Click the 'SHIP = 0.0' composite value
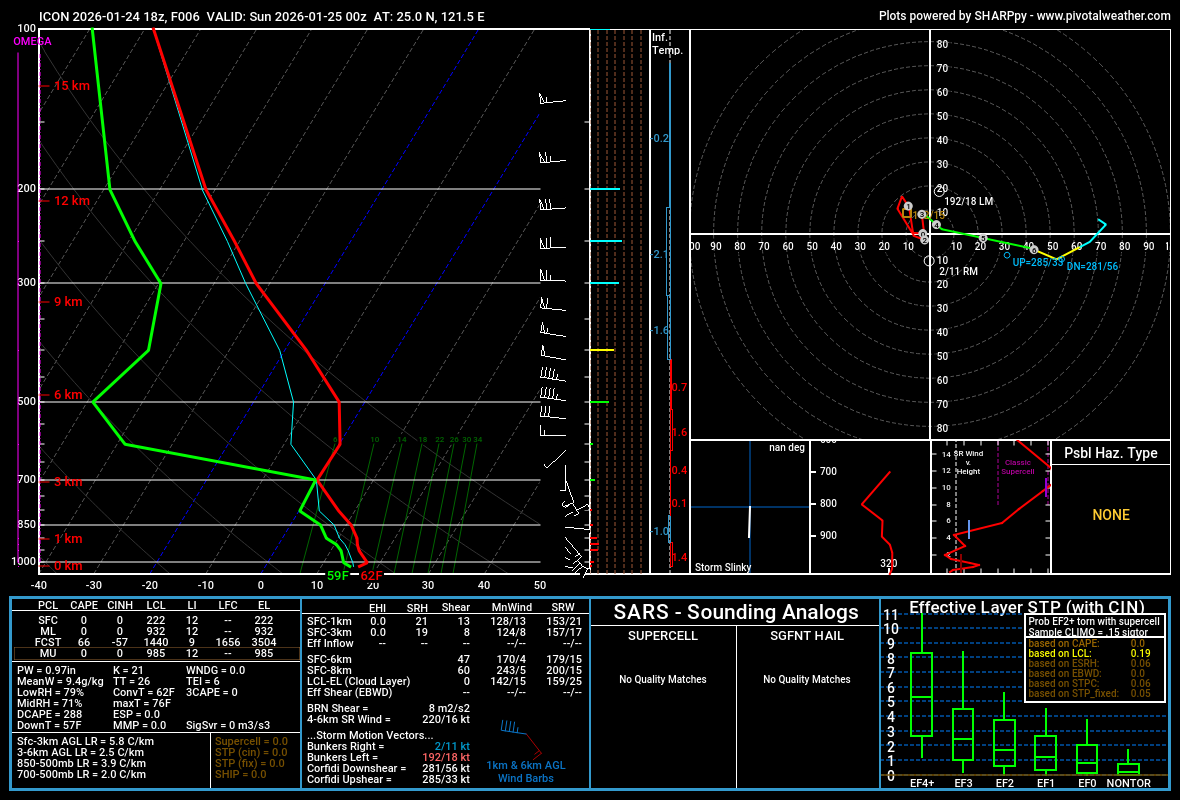Image resolution: width=1180 pixels, height=800 pixels. (240, 774)
